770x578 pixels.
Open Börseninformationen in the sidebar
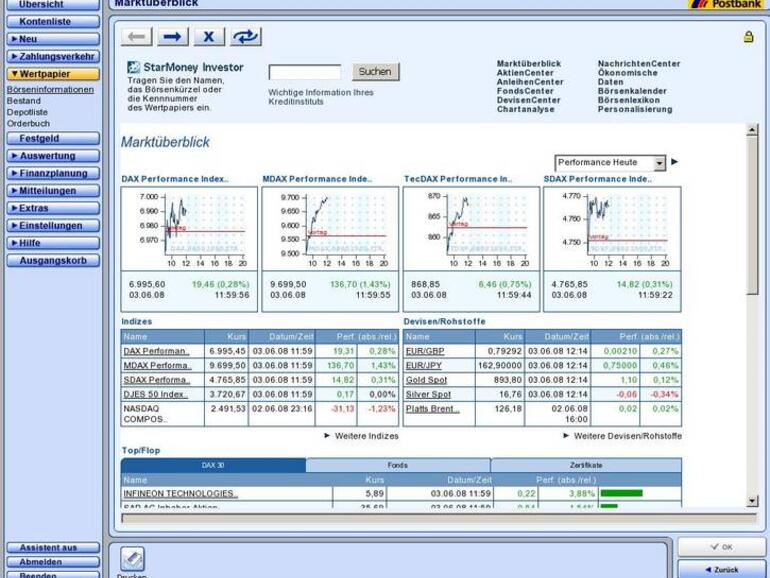(x=50, y=89)
